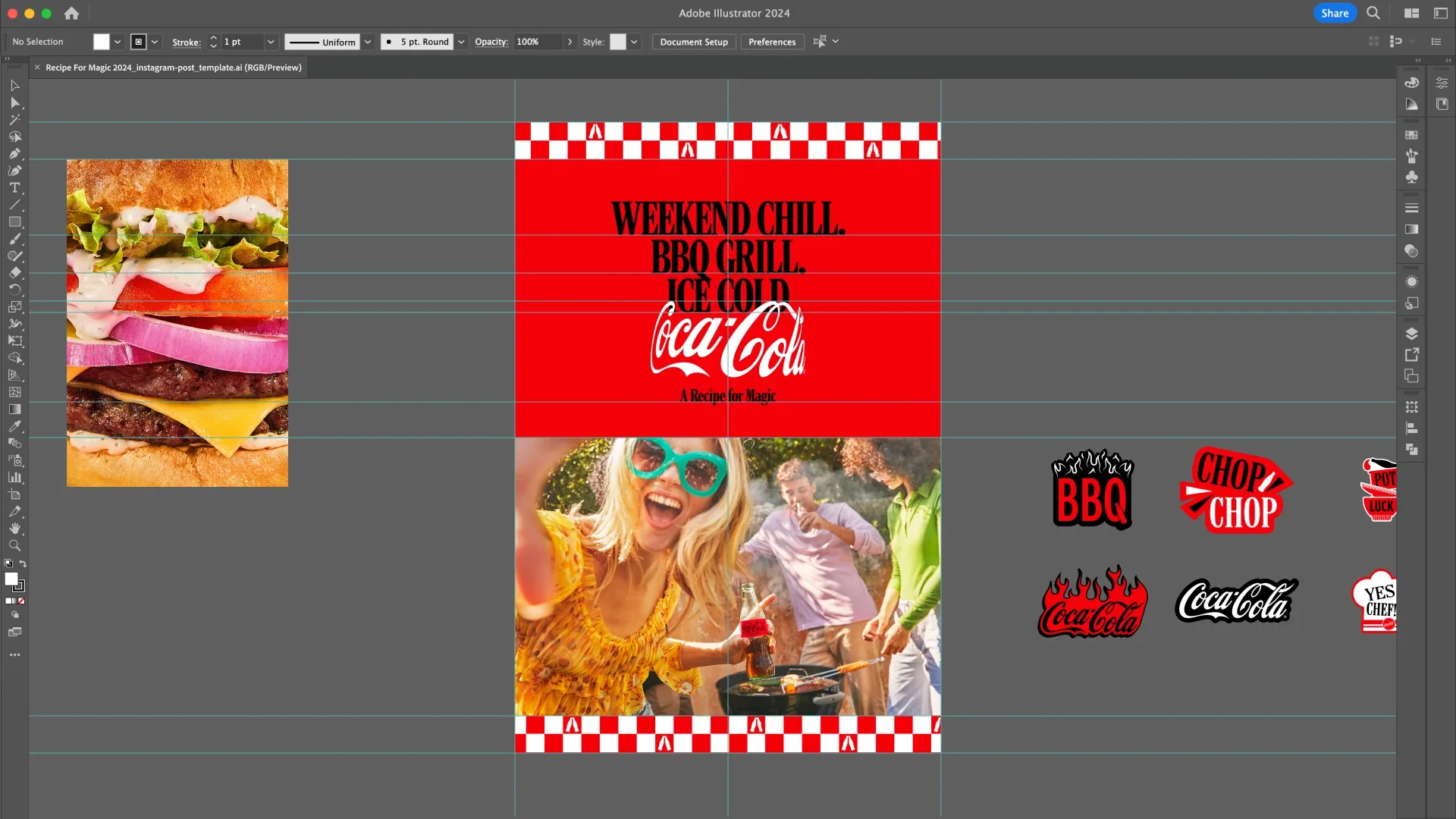Select the Magic Wand tool
The width and height of the screenshot is (1456, 819).
pyautogui.click(x=14, y=120)
